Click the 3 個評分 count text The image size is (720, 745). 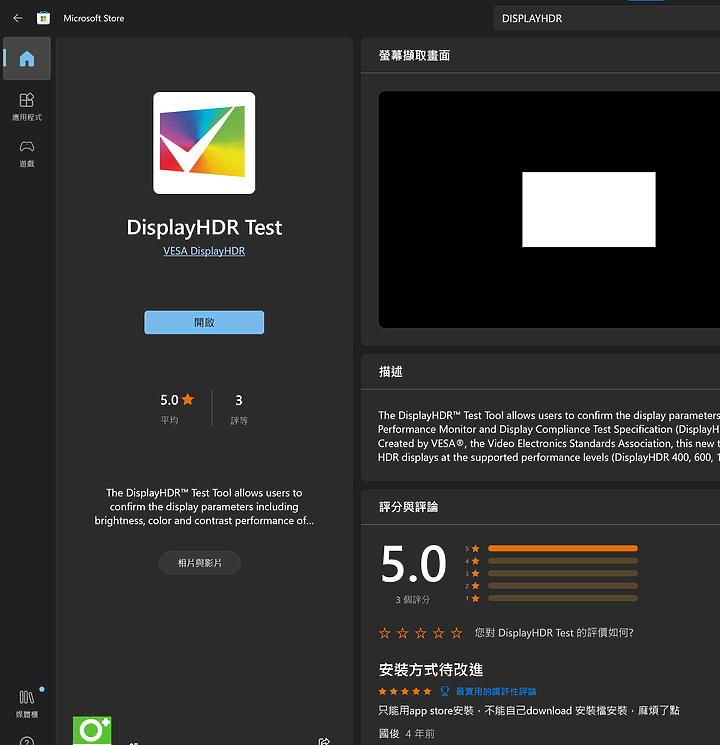[413, 600]
